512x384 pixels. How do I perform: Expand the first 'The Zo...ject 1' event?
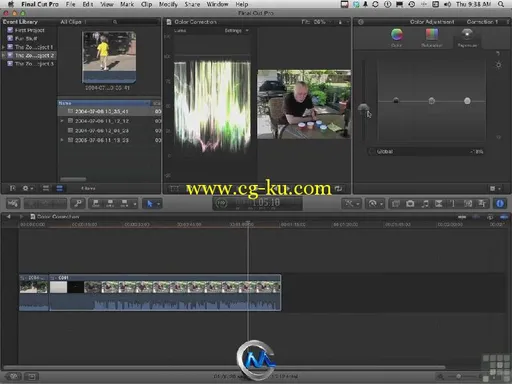point(3,47)
